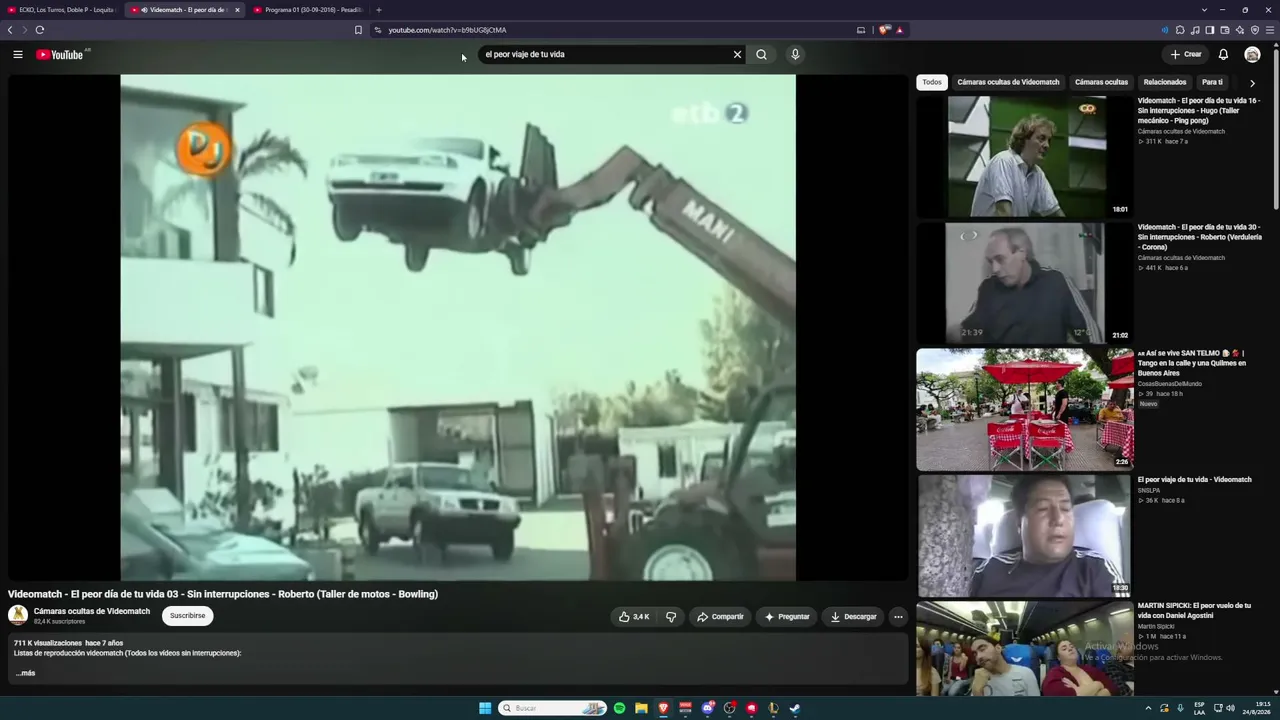Open thumbnail of El peor día 16 Hugo video

pos(1025,156)
